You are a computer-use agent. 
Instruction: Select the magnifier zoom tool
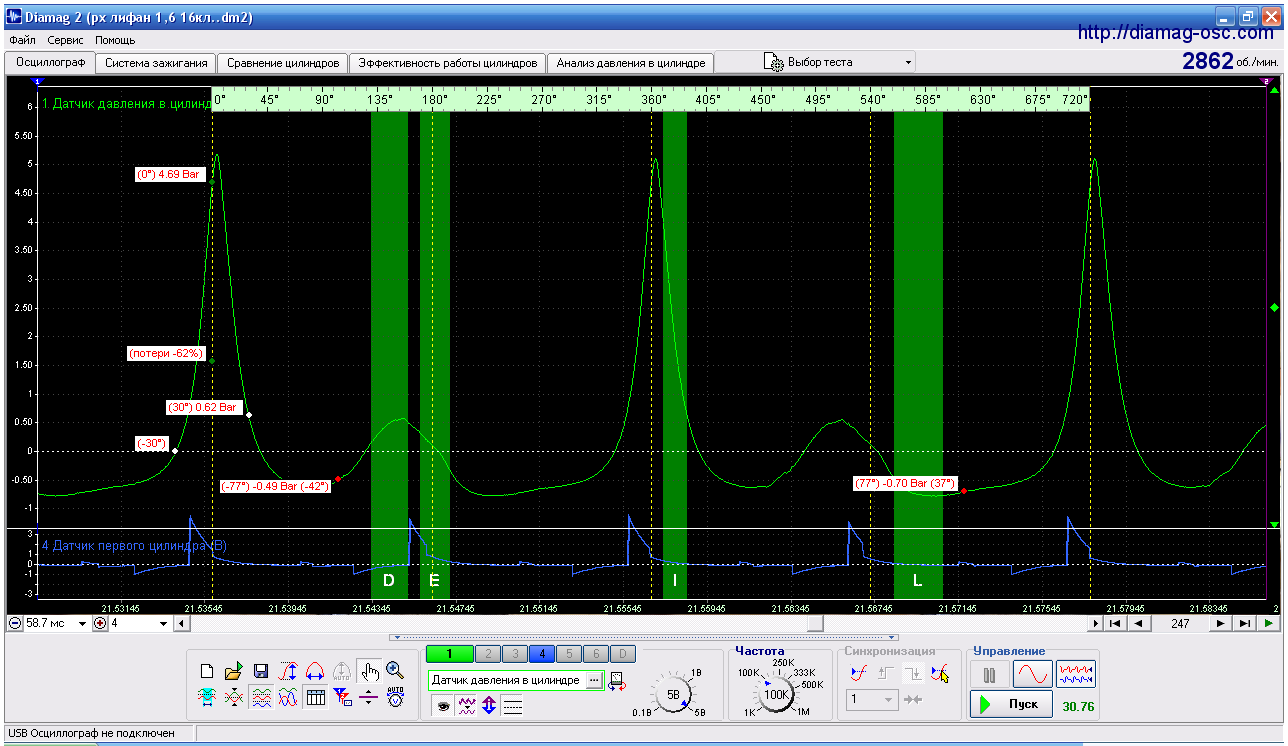pyautogui.click(x=395, y=671)
